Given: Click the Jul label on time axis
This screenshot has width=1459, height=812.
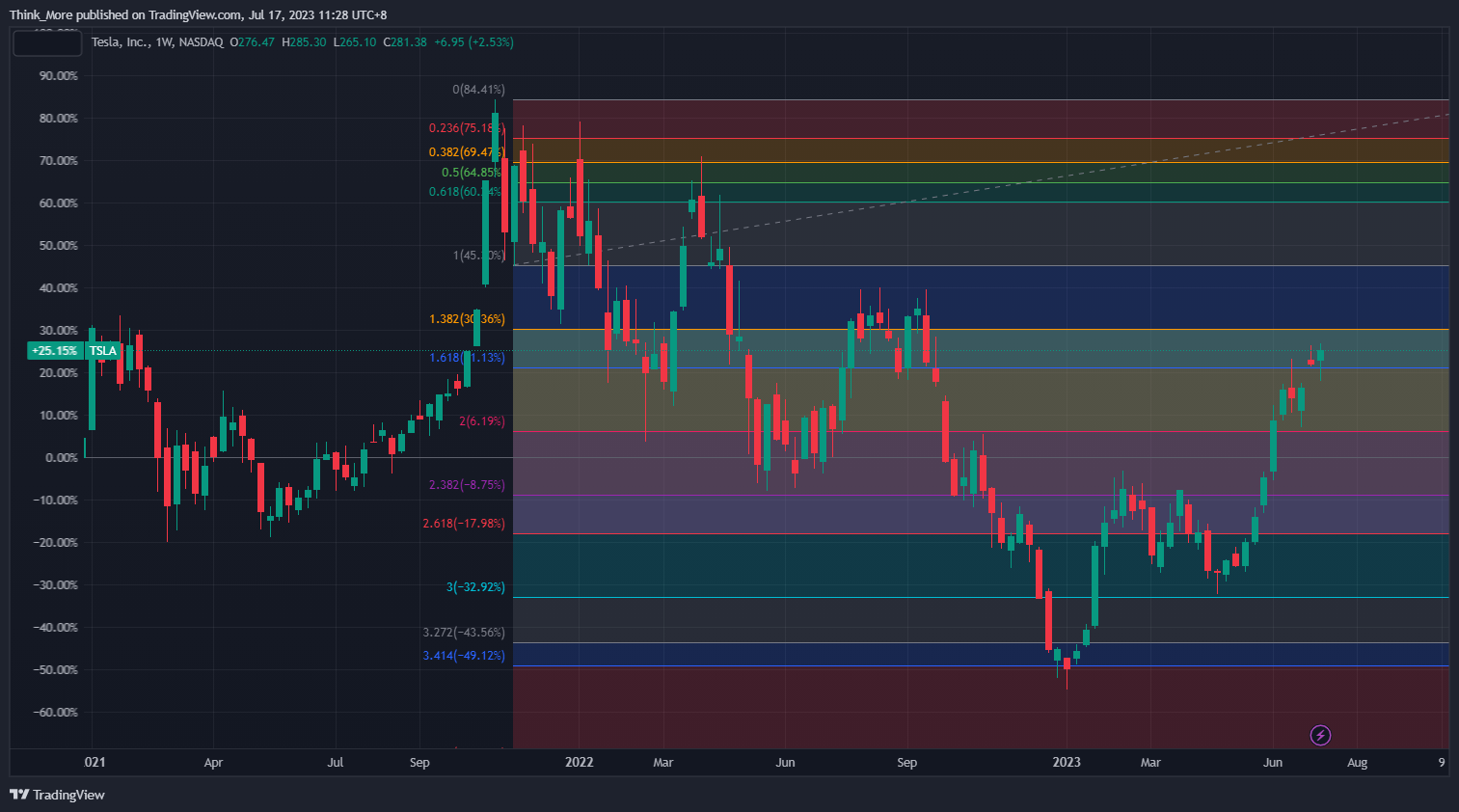Looking at the screenshot, I should [335, 763].
